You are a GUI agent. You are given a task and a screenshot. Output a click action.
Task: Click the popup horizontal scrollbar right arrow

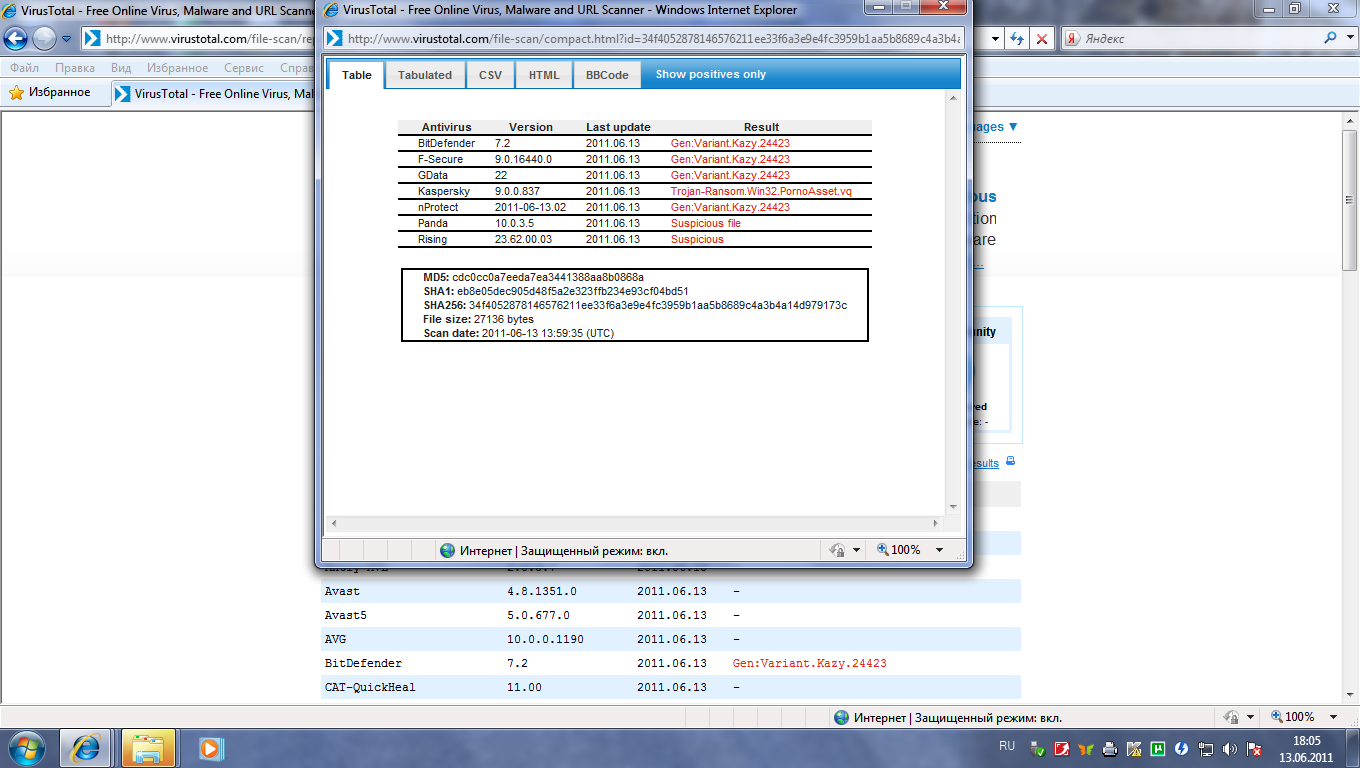pyautogui.click(x=936, y=523)
